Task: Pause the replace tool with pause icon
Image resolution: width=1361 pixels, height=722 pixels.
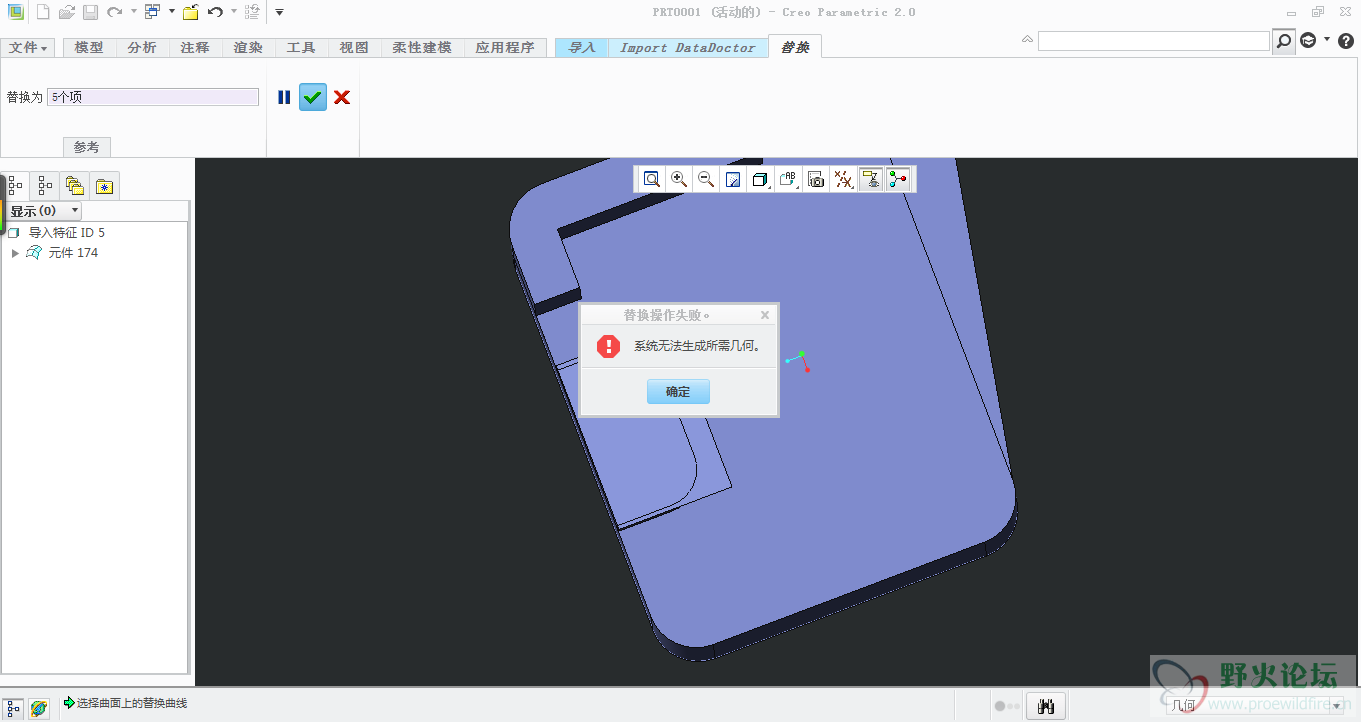Action: click(284, 97)
